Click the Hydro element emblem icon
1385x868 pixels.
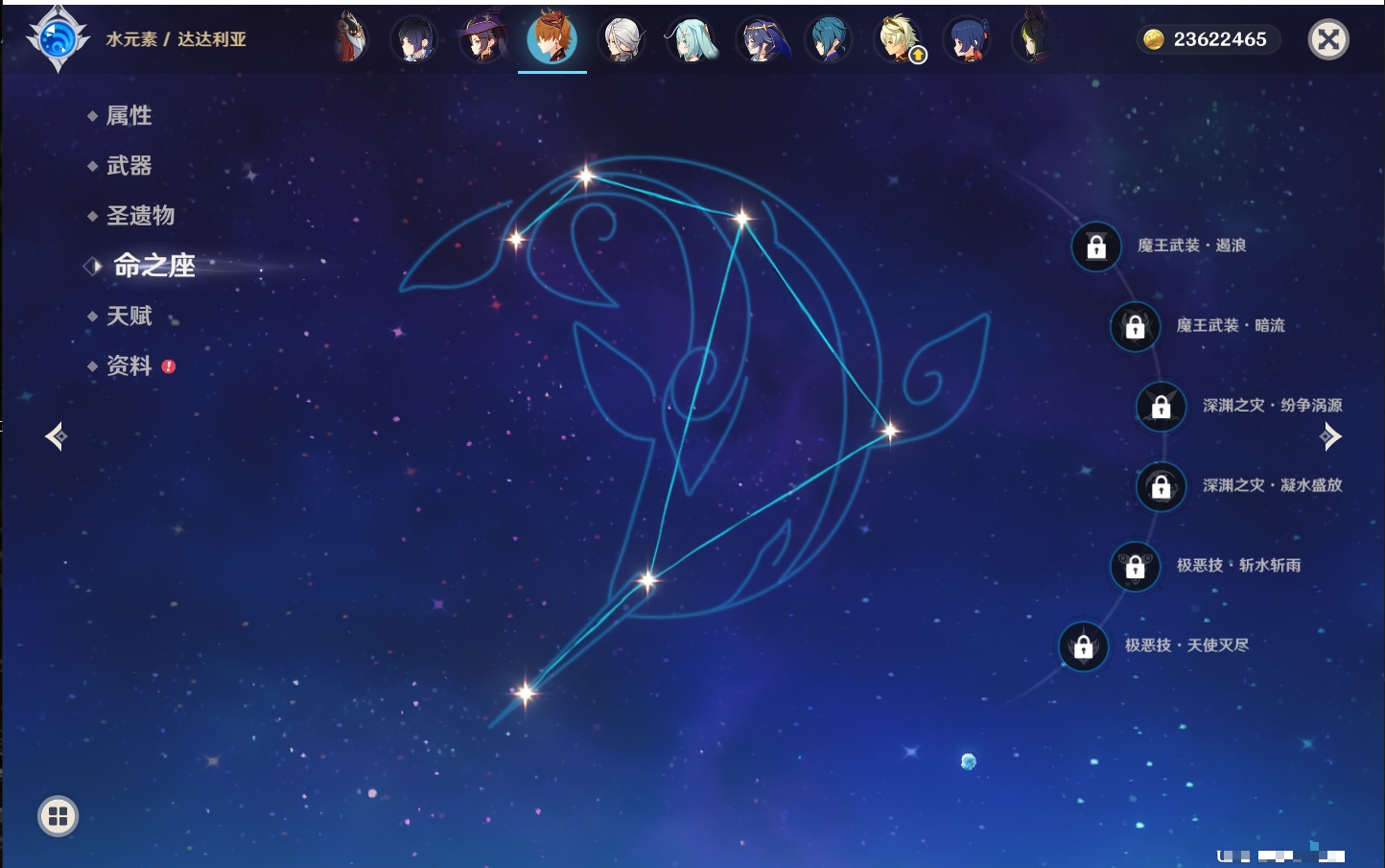point(58,39)
